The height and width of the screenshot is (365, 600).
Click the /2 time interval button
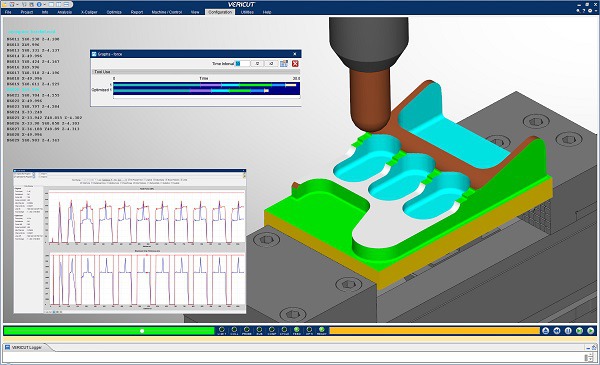click(x=257, y=64)
